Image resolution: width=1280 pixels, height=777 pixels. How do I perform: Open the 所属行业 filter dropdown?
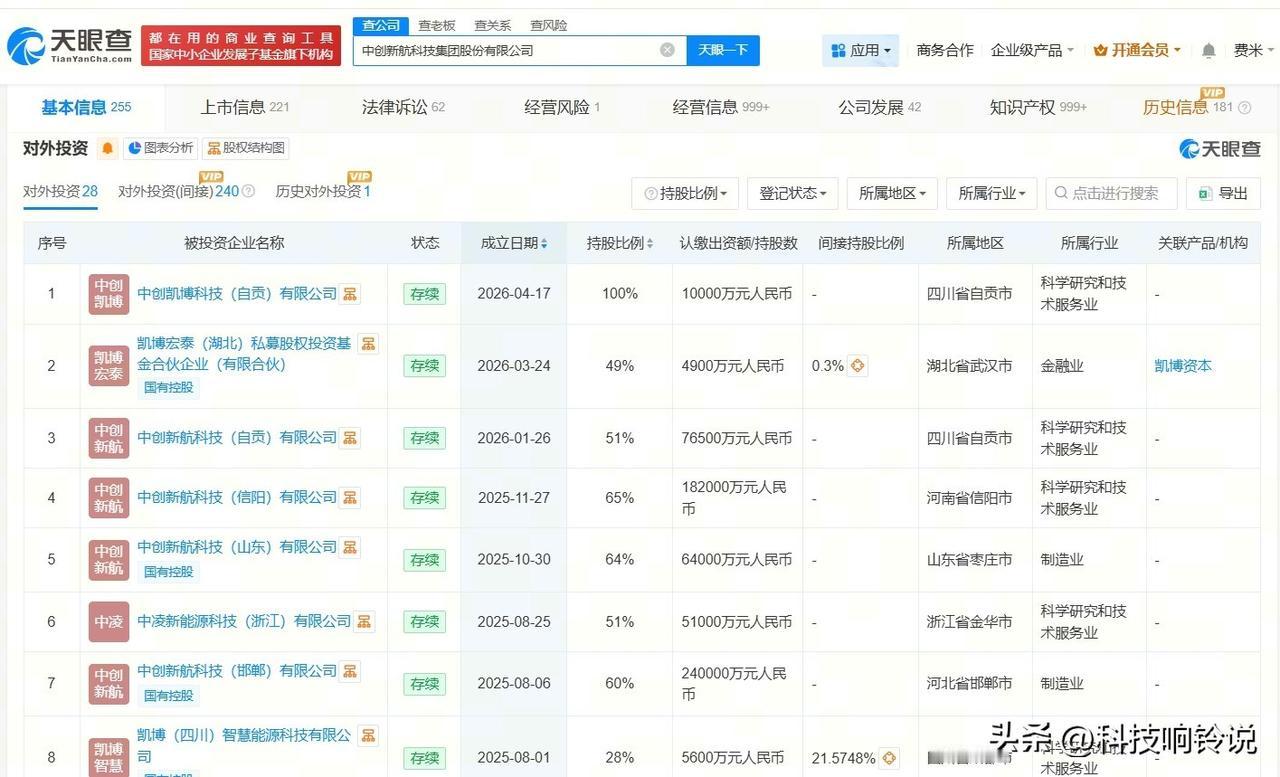[x=992, y=193]
